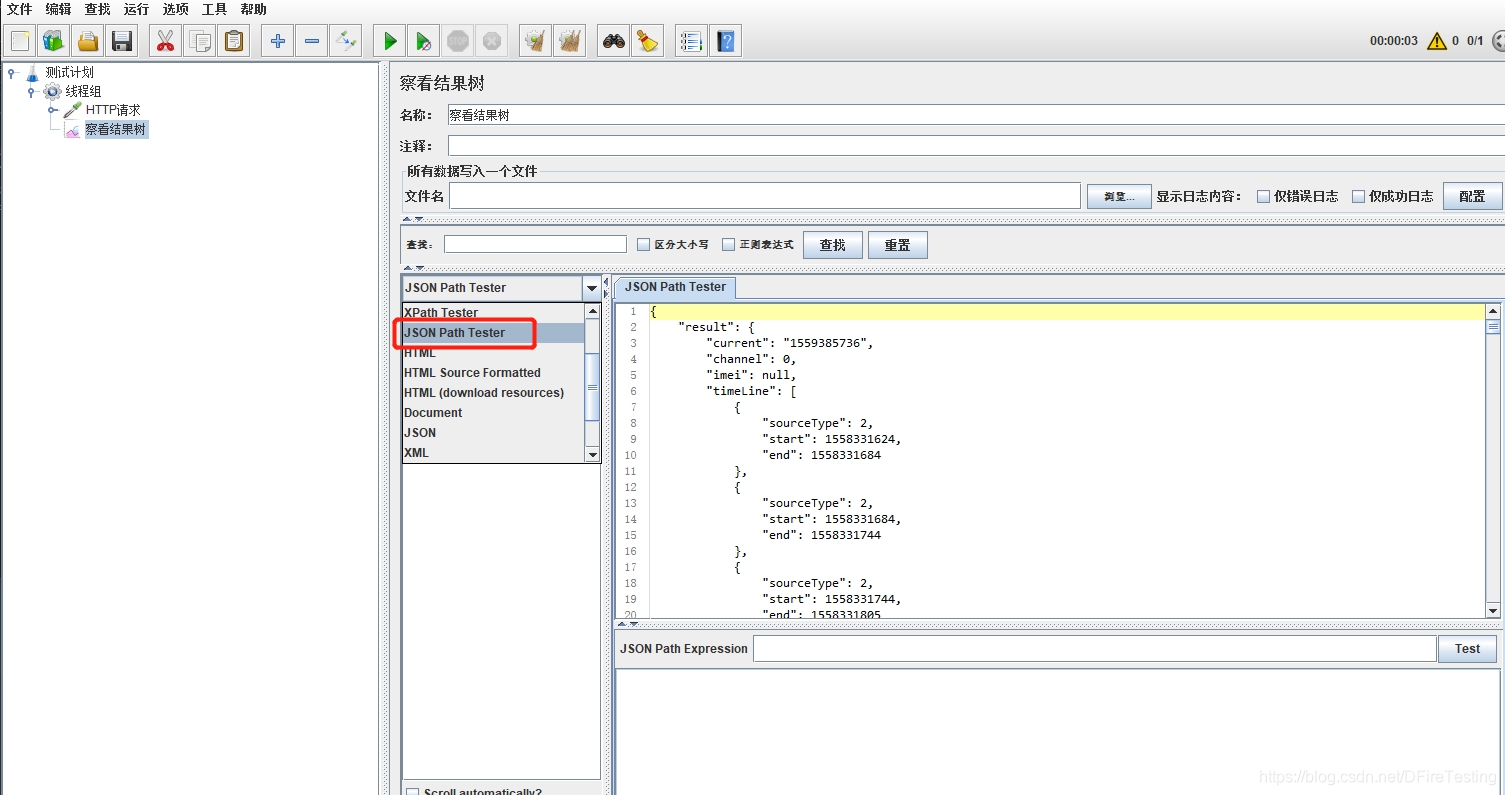Click the Test button
The image size is (1505, 795).
[x=1467, y=649]
